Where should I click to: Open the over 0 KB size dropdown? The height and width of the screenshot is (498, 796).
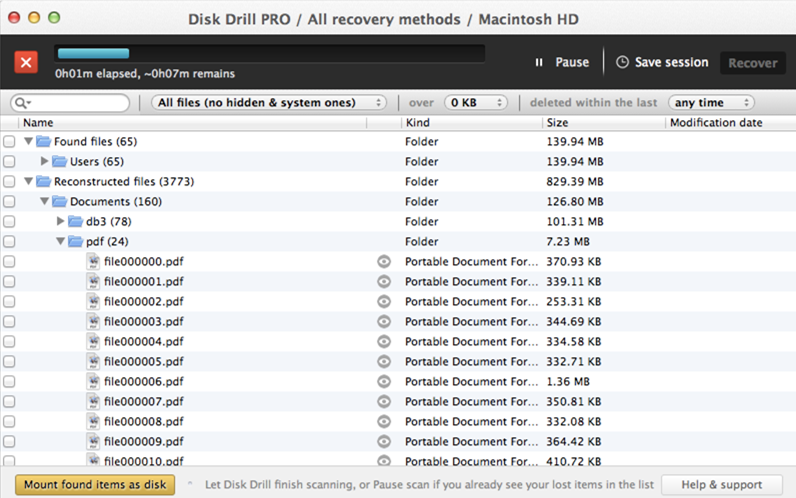476,103
